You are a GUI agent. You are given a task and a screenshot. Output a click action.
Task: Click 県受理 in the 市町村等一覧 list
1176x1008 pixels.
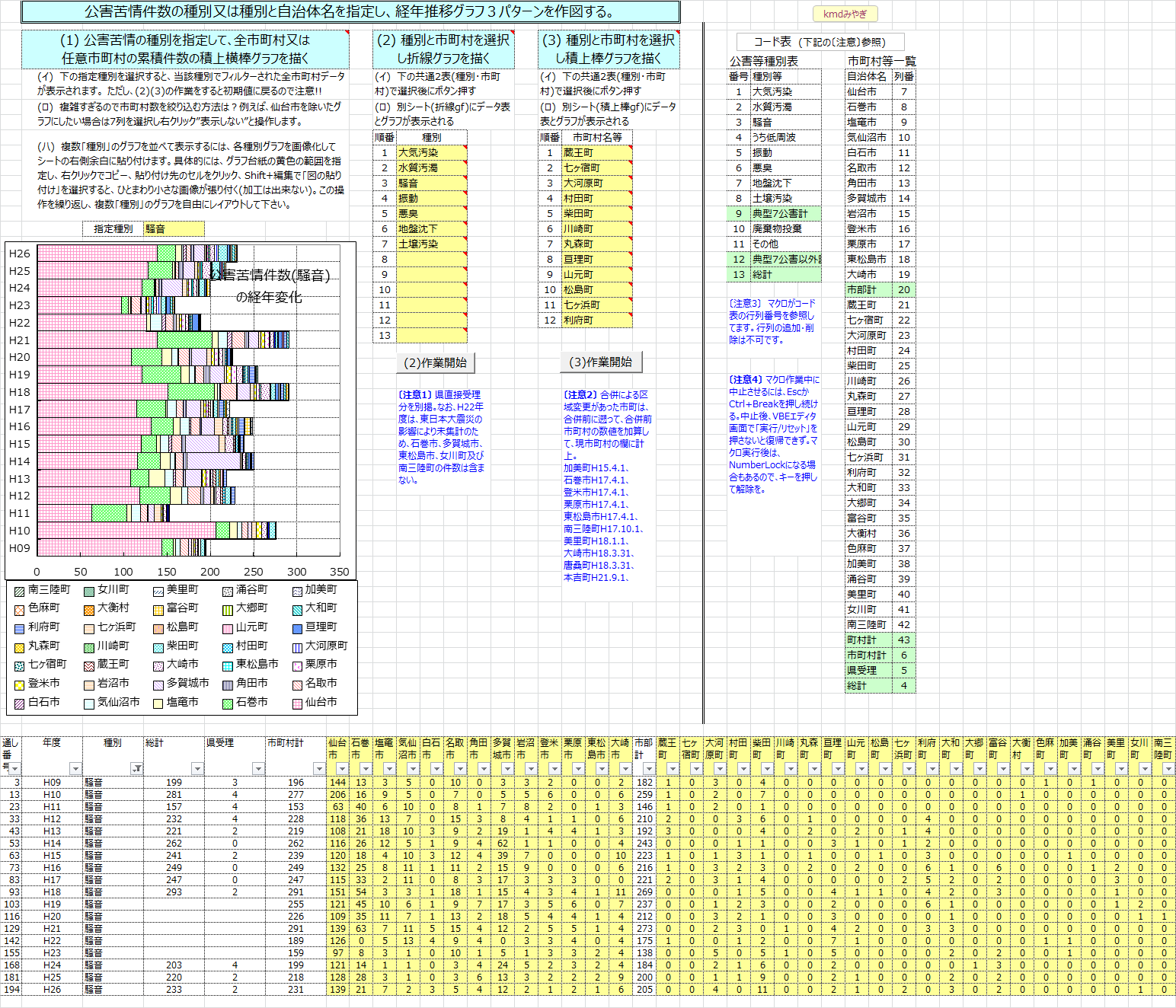[x=868, y=670]
